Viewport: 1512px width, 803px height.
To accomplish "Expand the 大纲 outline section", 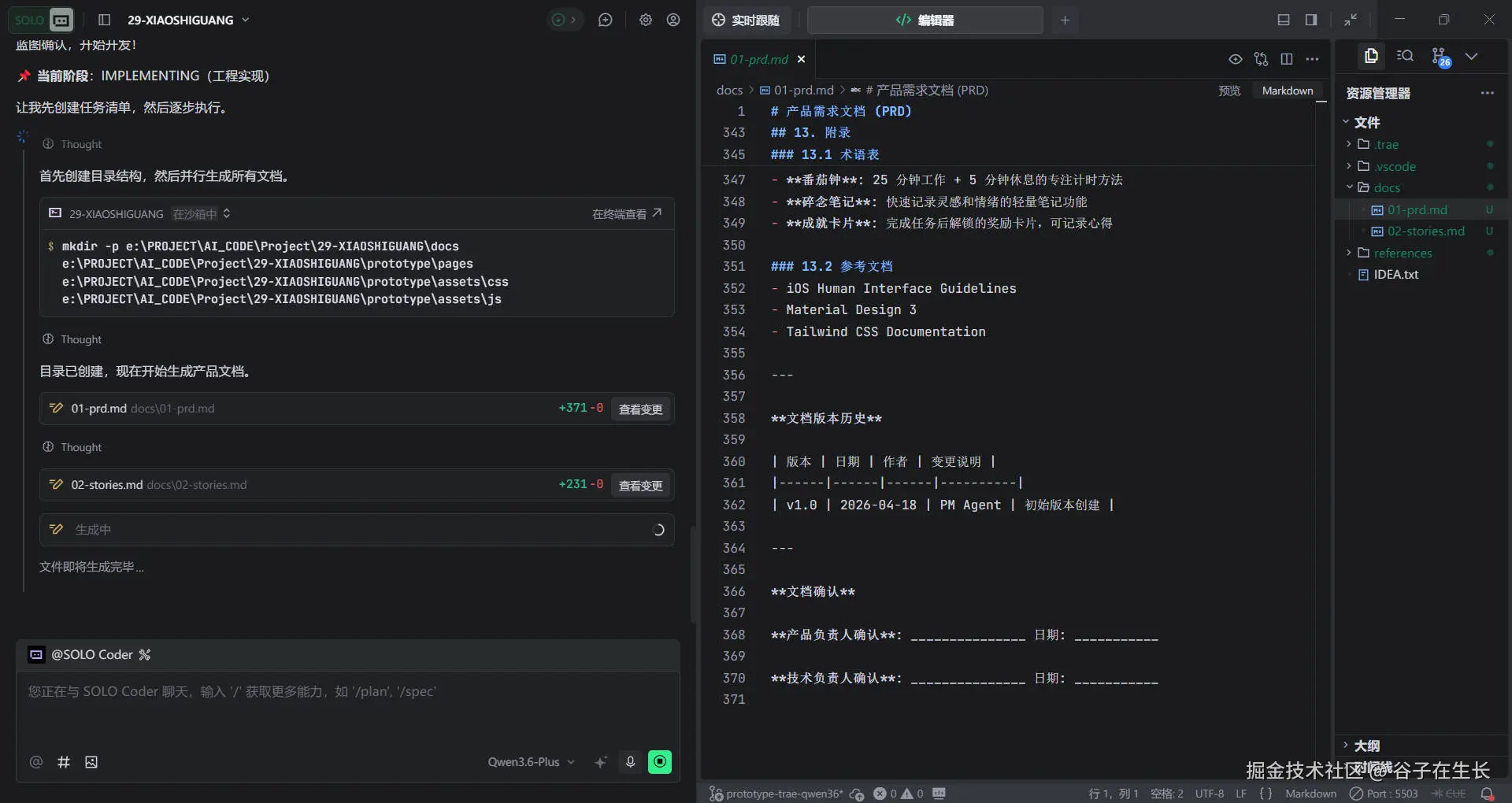I will coord(1366,745).
